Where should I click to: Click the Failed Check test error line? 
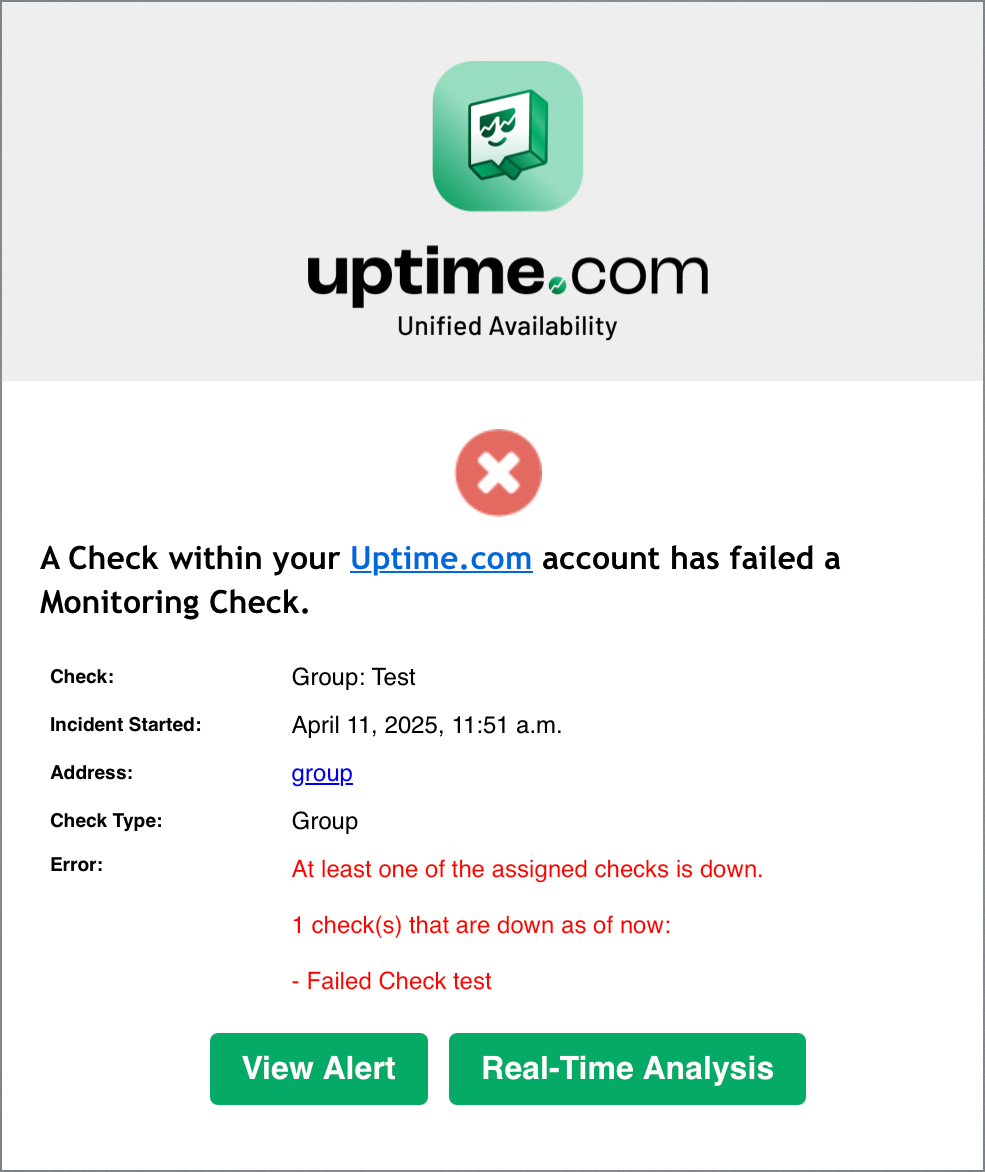click(x=392, y=981)
